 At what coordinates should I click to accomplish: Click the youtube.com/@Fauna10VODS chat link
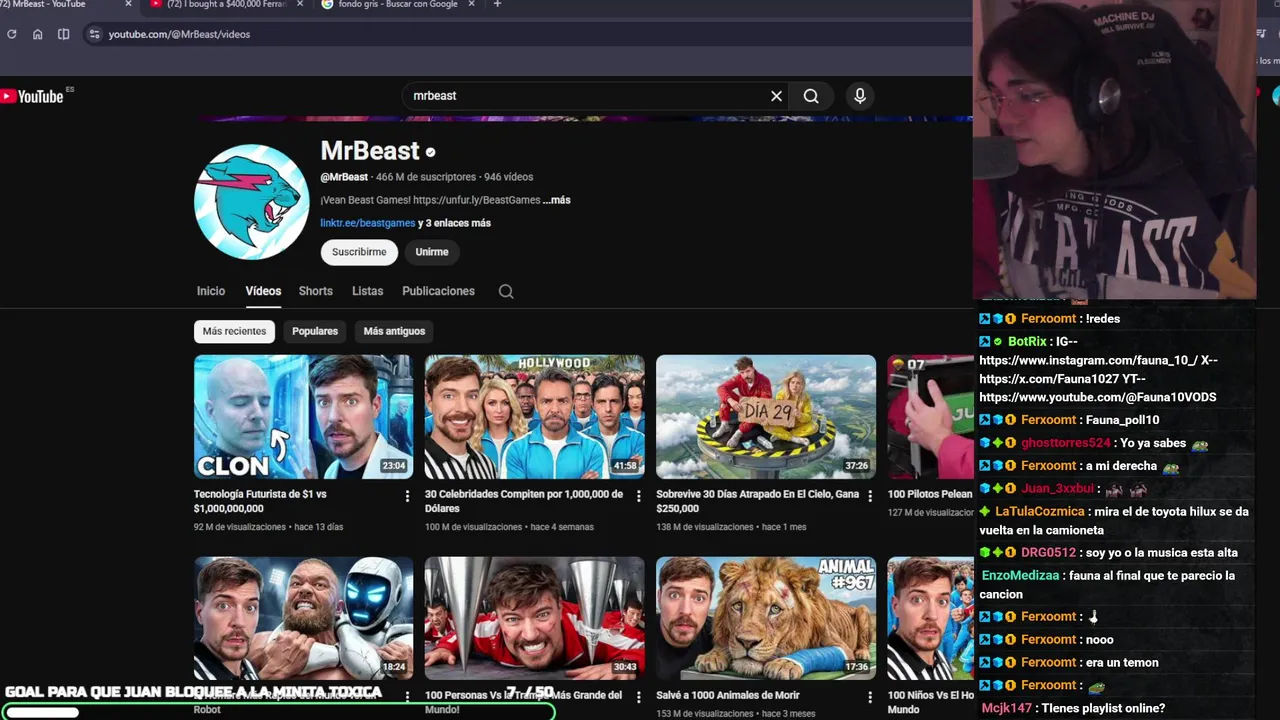1098,397
